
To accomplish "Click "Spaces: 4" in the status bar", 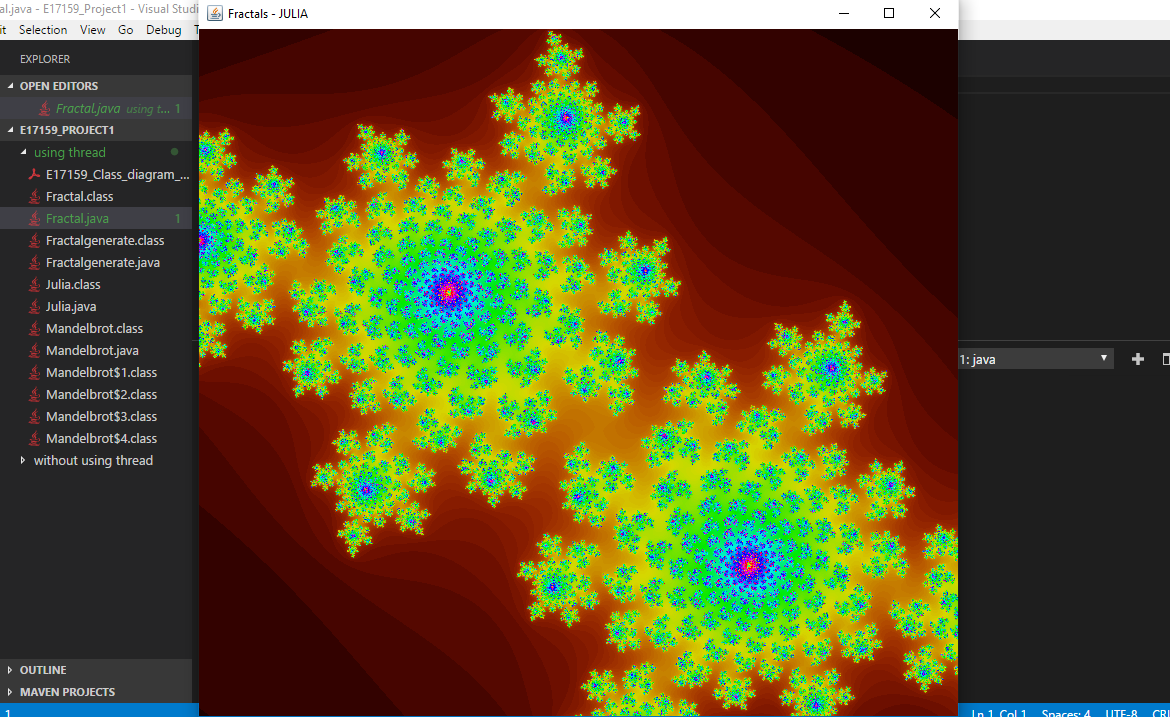I will 1066,713.
